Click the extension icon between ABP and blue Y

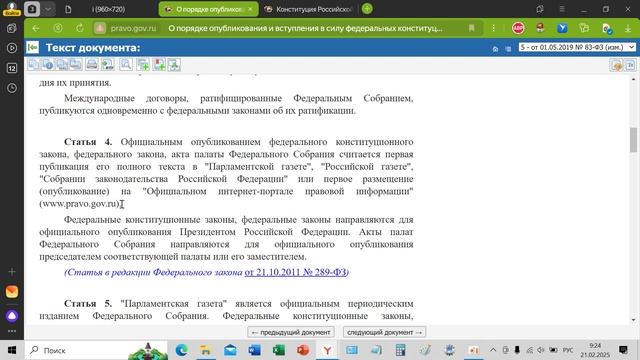pyautogui.click(x=540, y=28)
